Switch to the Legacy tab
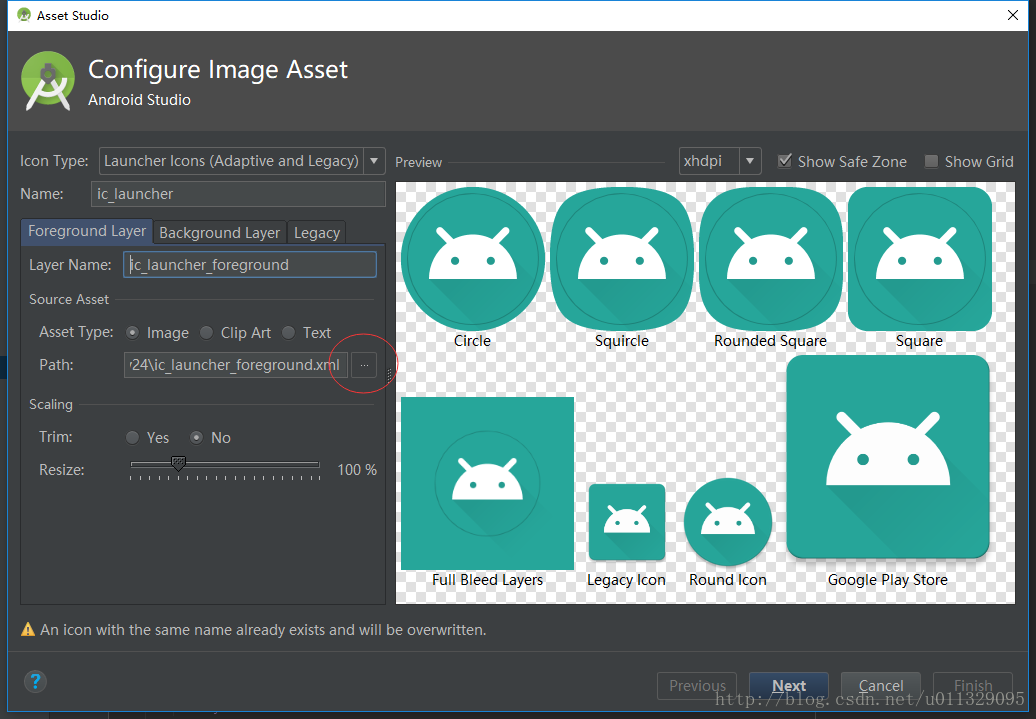Image resolution: width=1036 pixels, height=719 pixels. (x=316, y=233)
